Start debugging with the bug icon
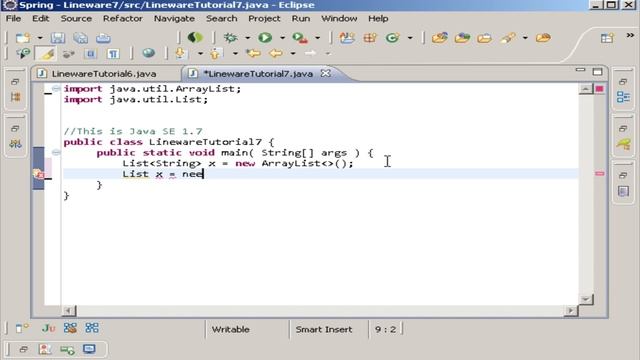The image size is (640, 360). pyautogui.click(x=231, y=38)
